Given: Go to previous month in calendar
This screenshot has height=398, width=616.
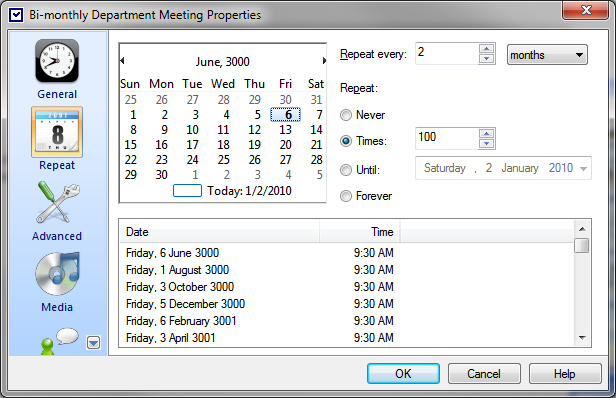Looking at the screenshot, I should click(x=122, y=61).
